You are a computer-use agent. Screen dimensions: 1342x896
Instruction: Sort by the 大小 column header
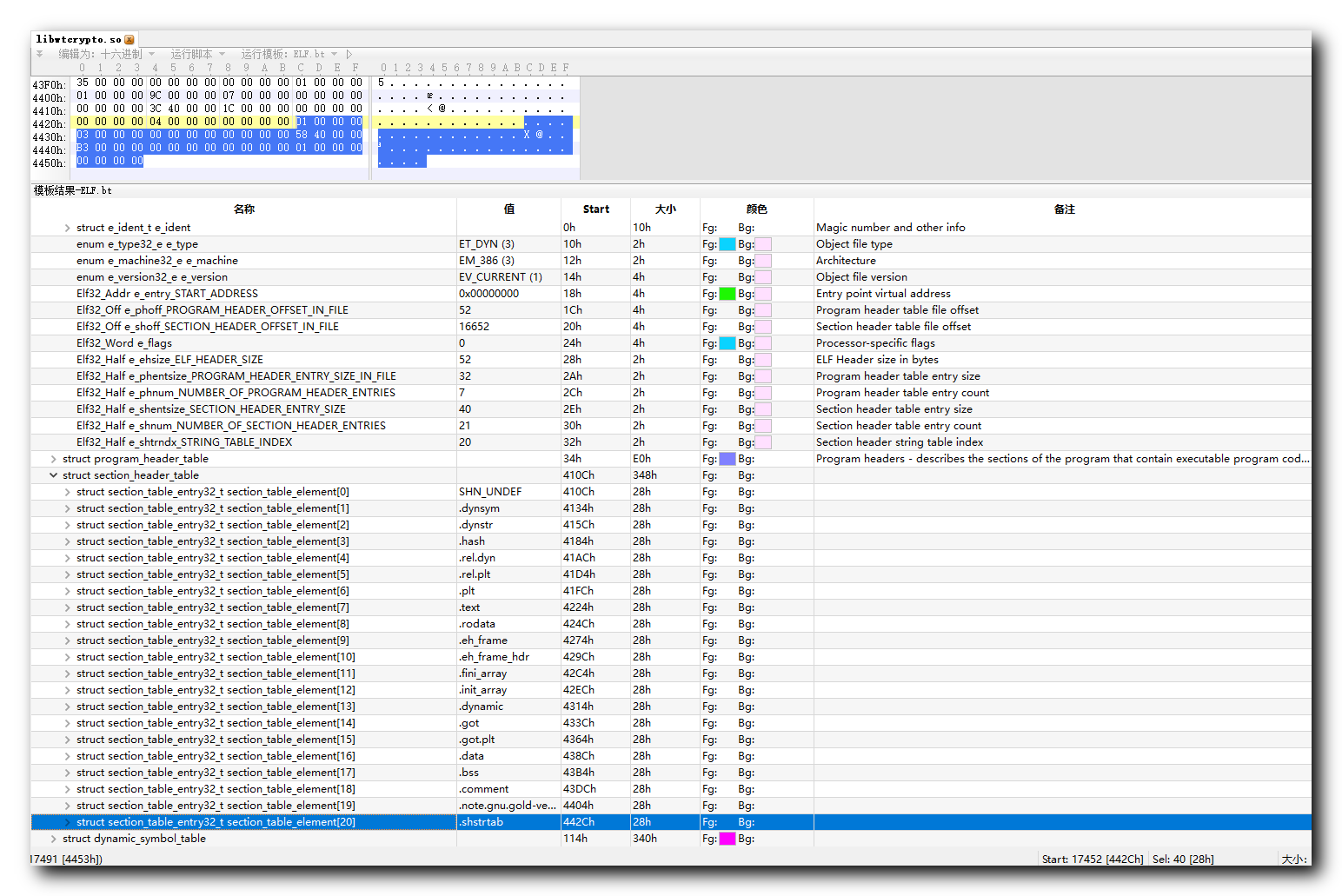(666, 209)
